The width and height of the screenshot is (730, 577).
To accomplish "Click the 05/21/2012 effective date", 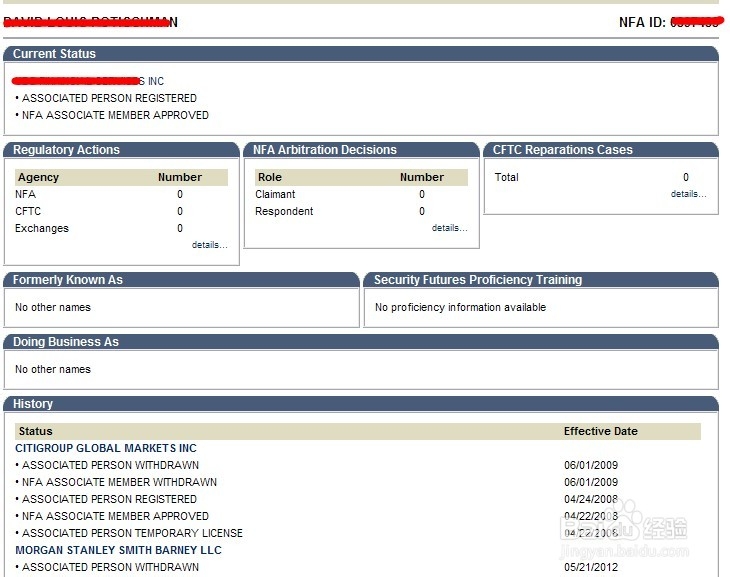I will tap(591, 567).
